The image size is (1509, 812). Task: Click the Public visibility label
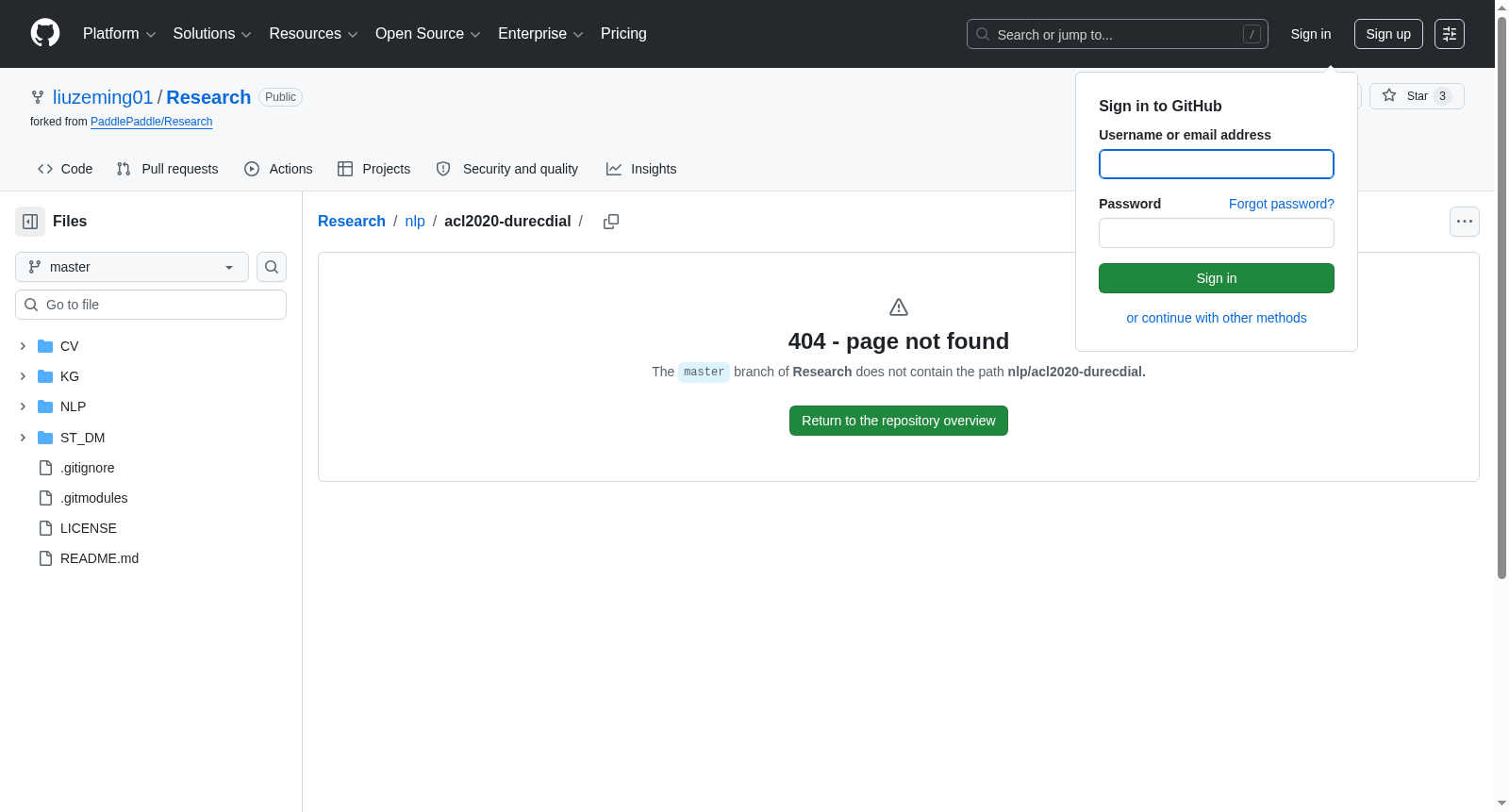pyautogui.click(x=280, y=97)
